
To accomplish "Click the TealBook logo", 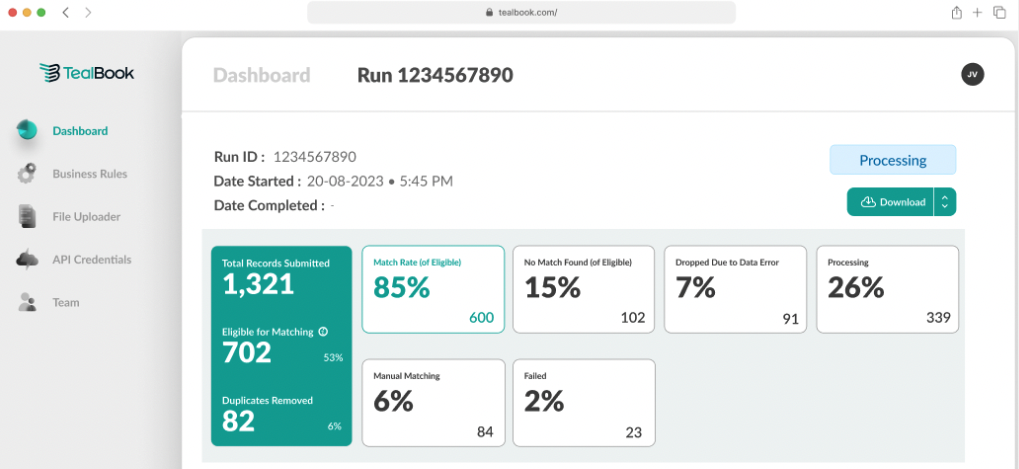I will click(86, 73).
